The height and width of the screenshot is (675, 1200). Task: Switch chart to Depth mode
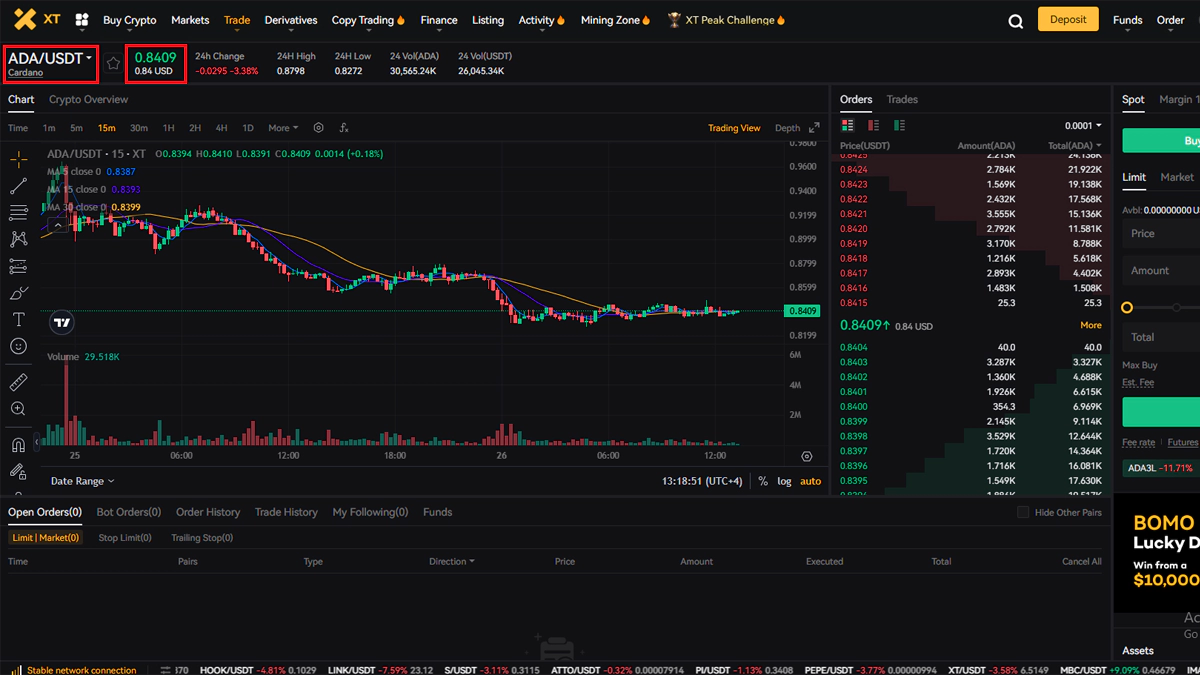pos(788,128)
